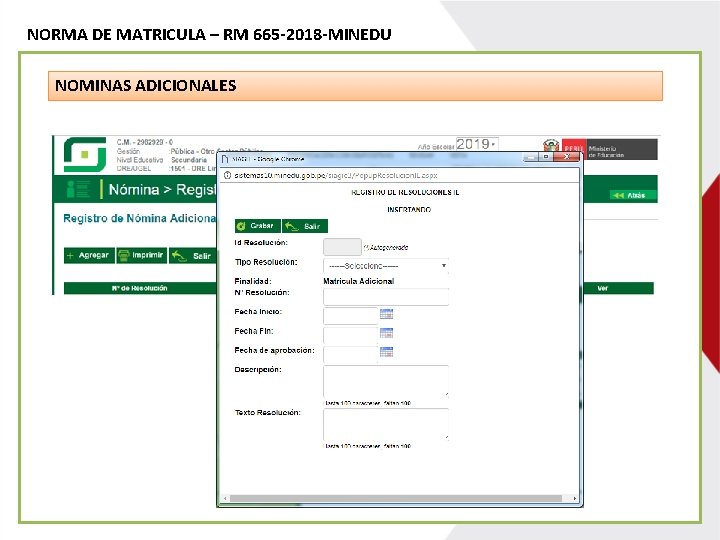Click the popup address bar URL
Screen dimensions: 720x540
[335, 175]
